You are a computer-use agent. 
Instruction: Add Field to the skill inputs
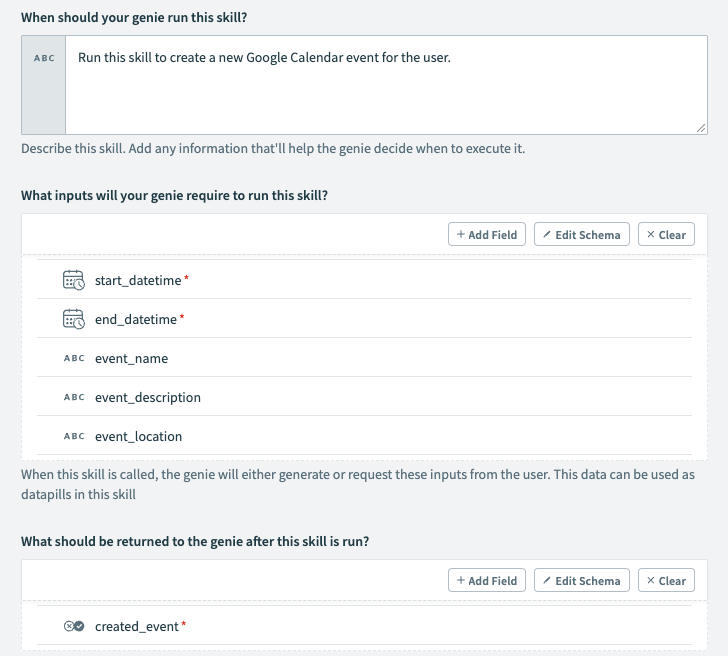pos(487,235)
